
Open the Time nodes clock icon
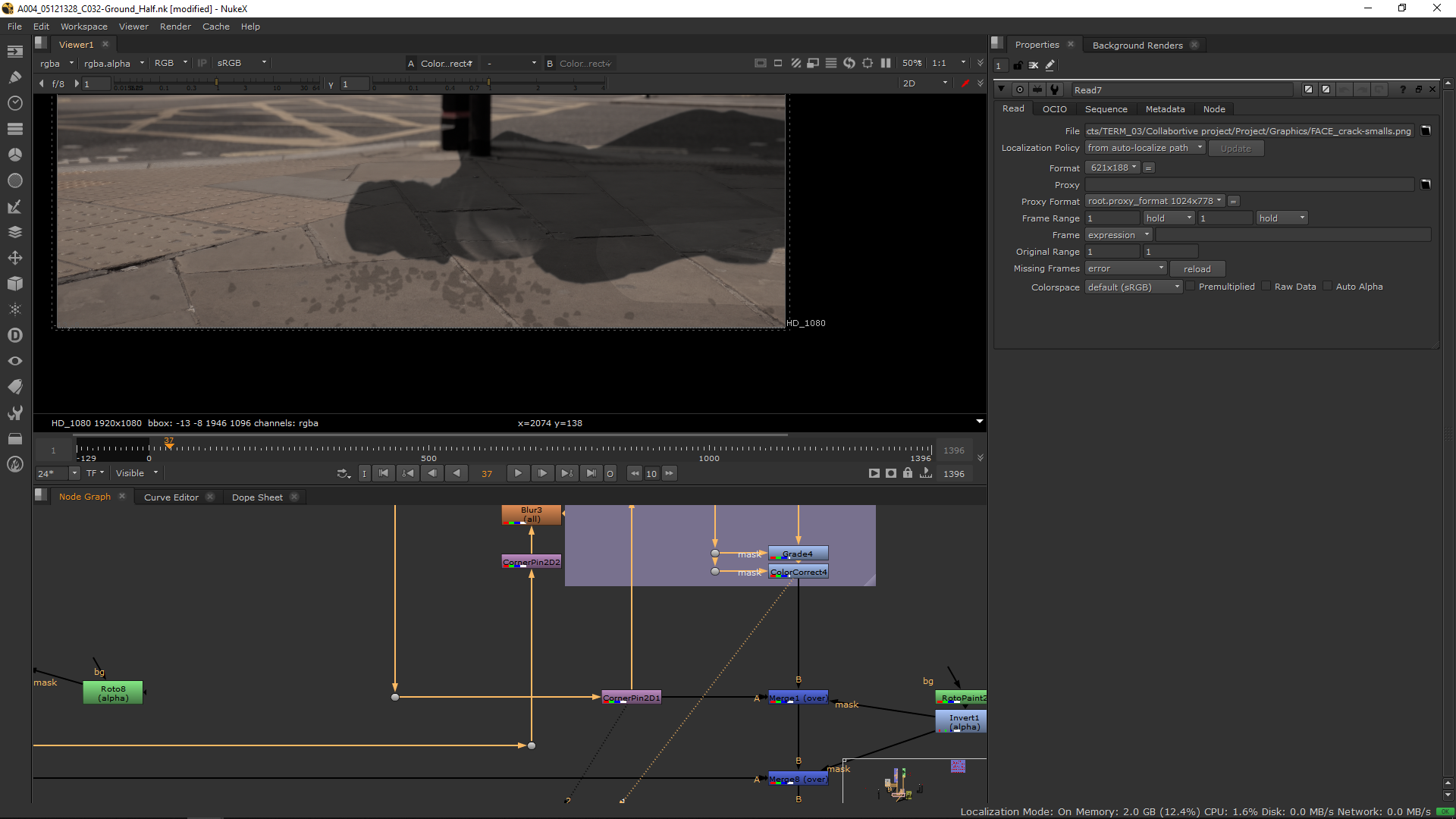coord(14,103)
